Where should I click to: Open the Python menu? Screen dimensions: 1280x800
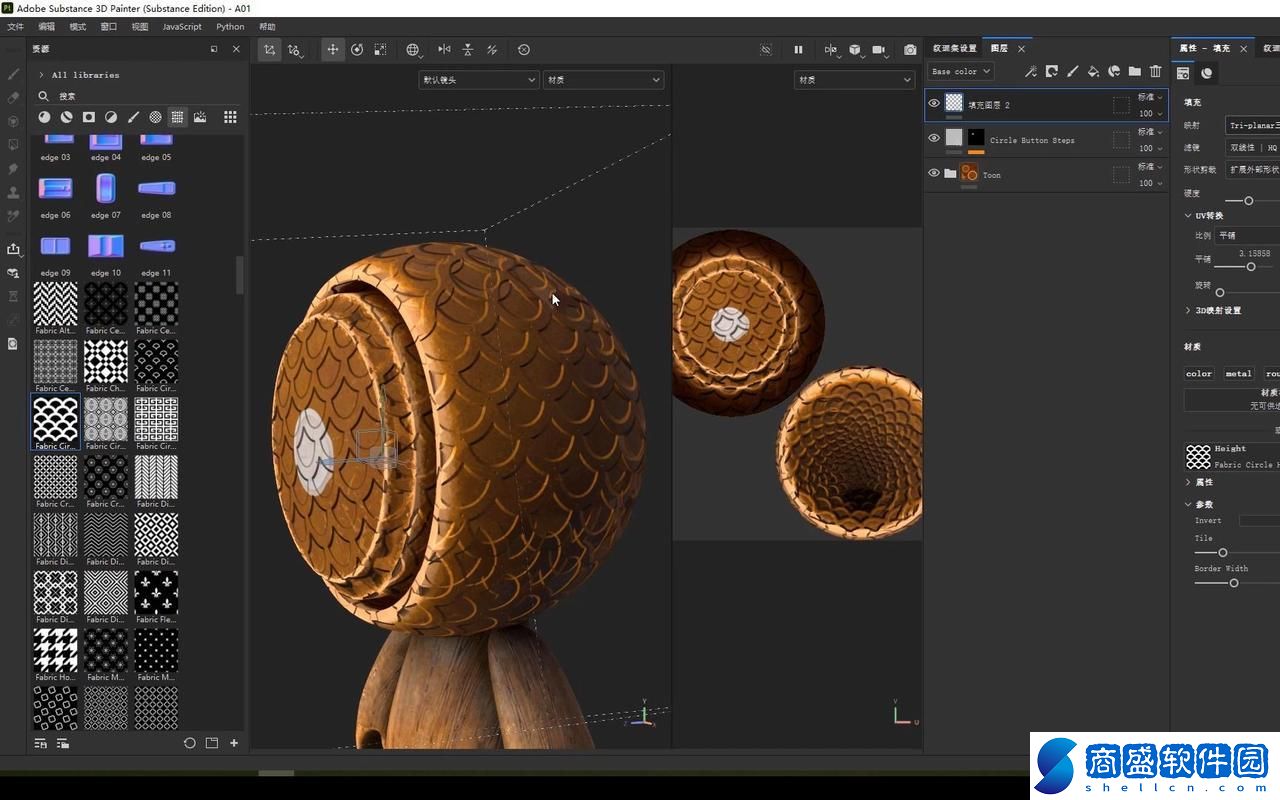(230, 27)
